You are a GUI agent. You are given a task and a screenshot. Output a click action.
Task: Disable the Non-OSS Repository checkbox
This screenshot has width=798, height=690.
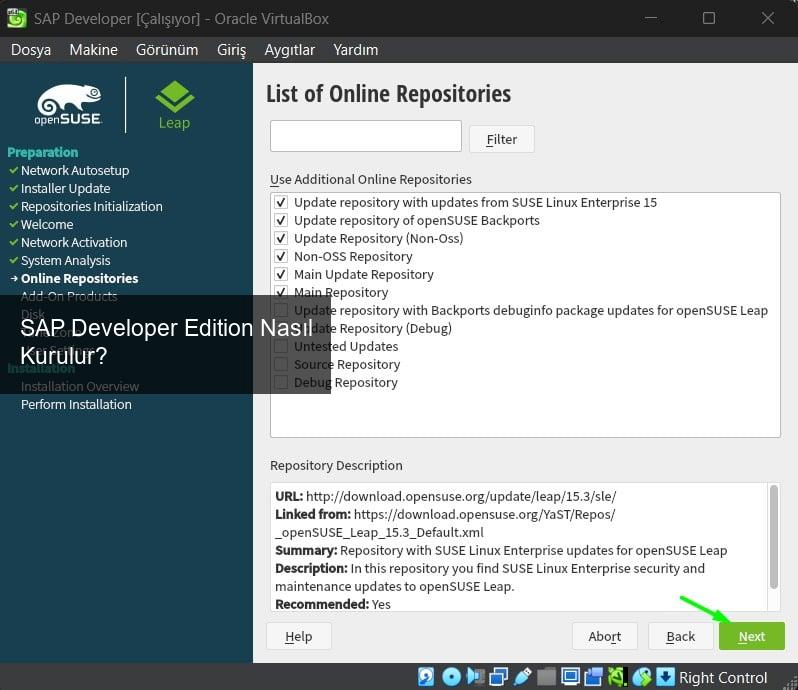click(281, 256)
